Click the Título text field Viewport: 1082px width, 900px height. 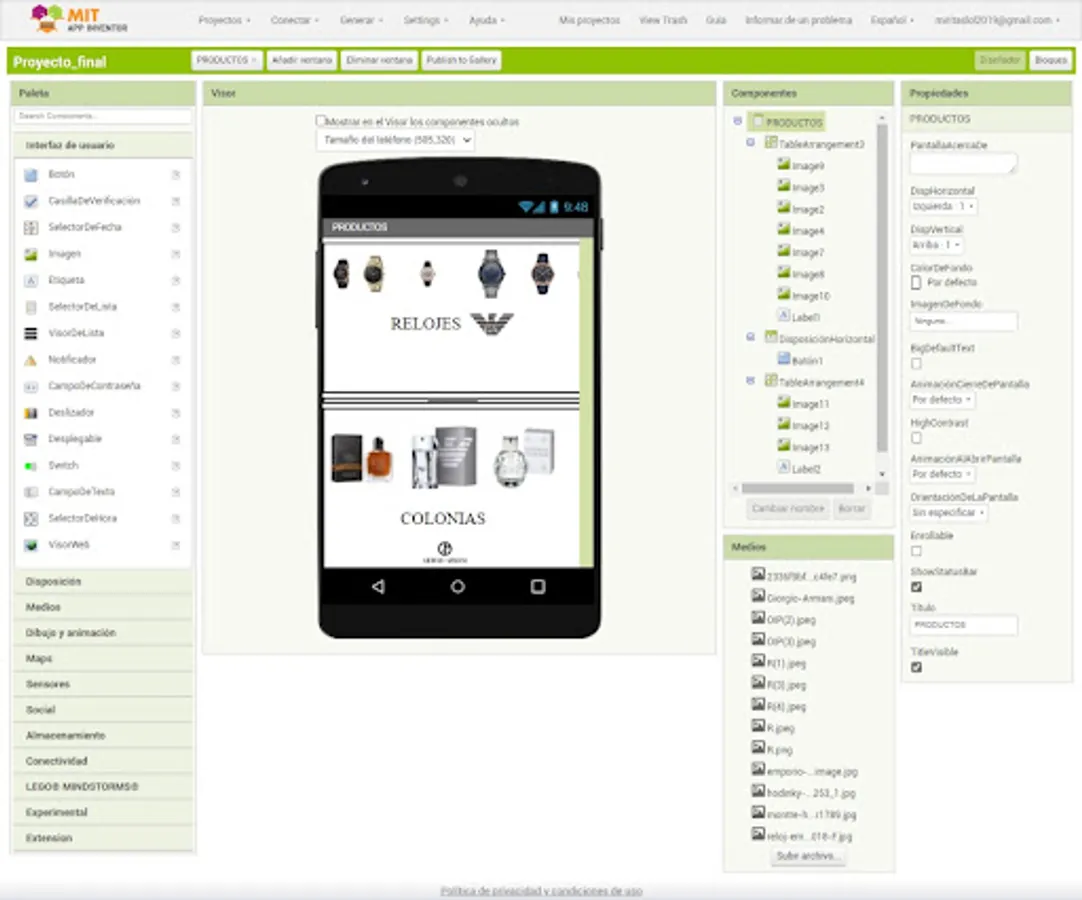point(963,625)
